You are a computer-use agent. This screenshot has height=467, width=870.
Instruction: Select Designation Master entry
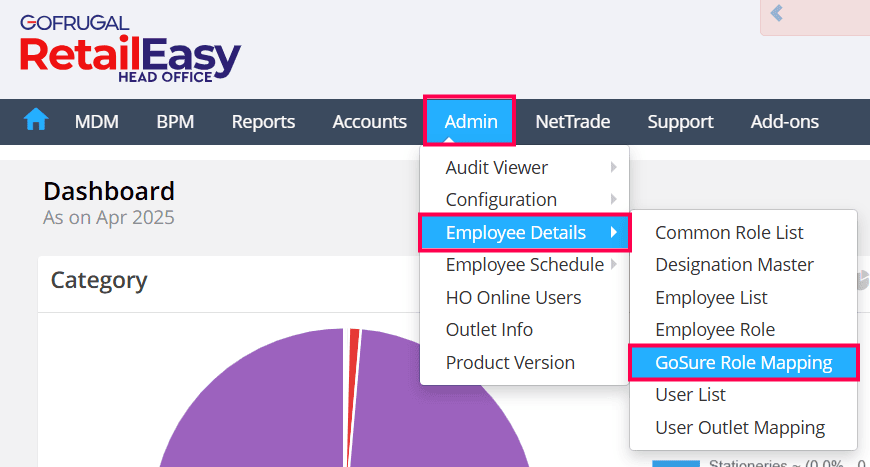[x=734, y=265]
